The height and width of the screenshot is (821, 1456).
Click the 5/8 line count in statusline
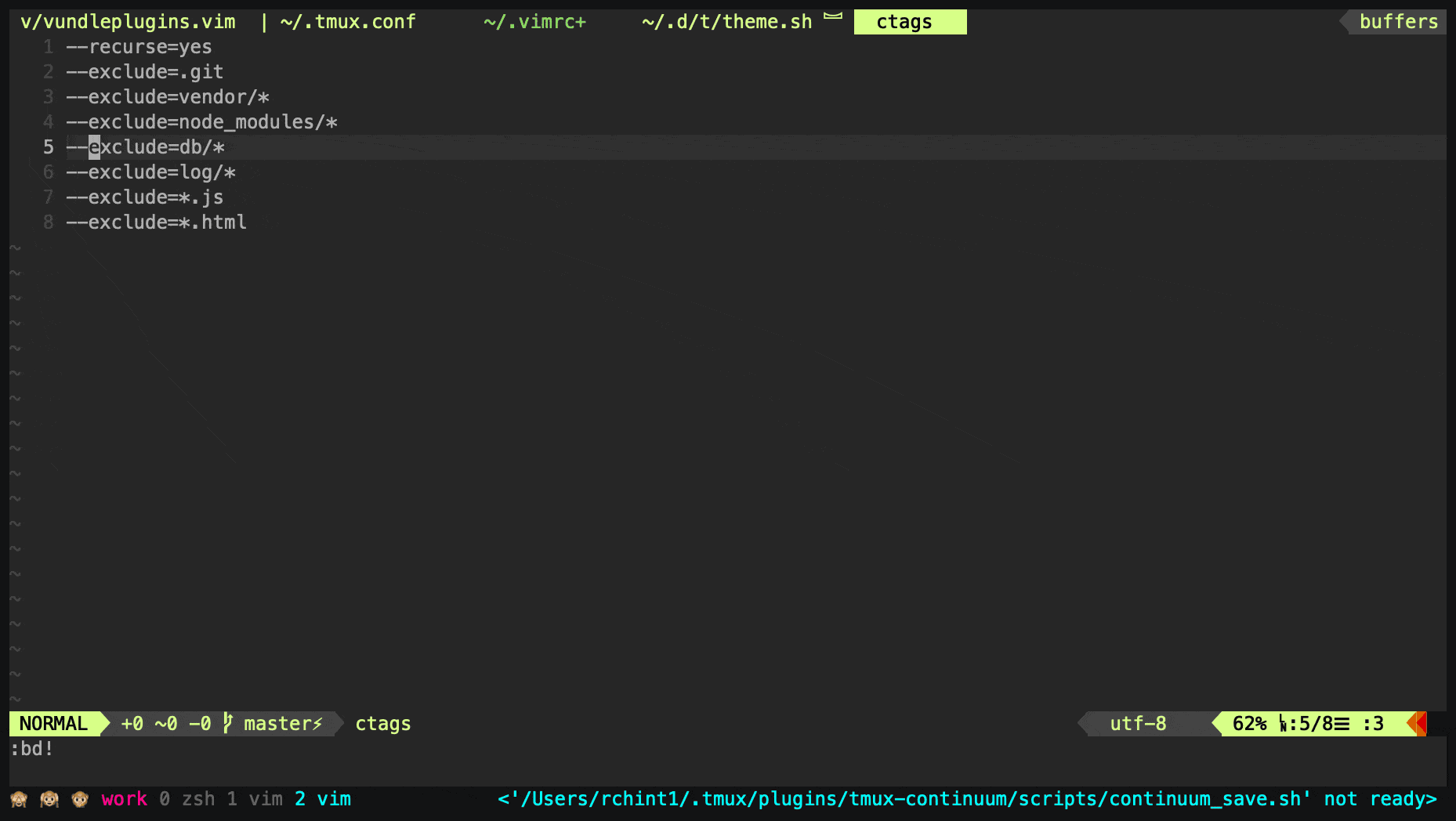pos(1317,724)
